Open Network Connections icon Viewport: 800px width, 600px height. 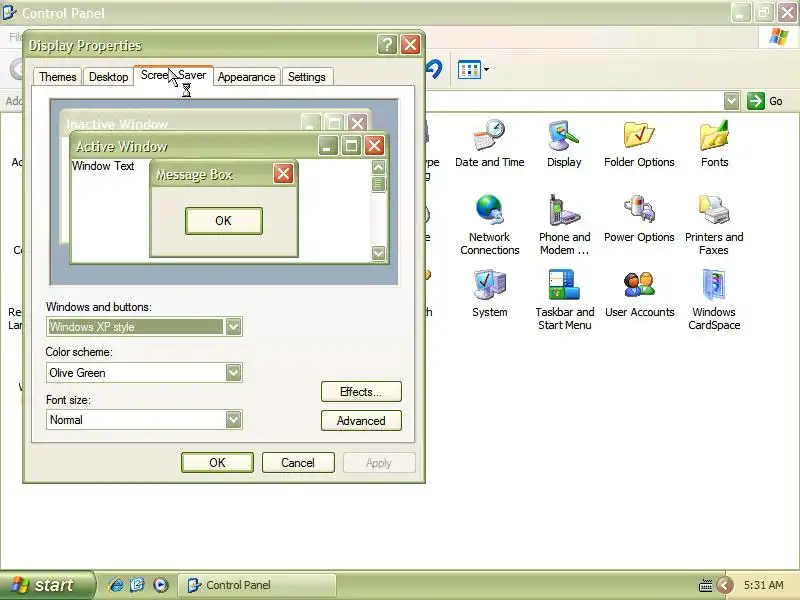click(489, 225)
